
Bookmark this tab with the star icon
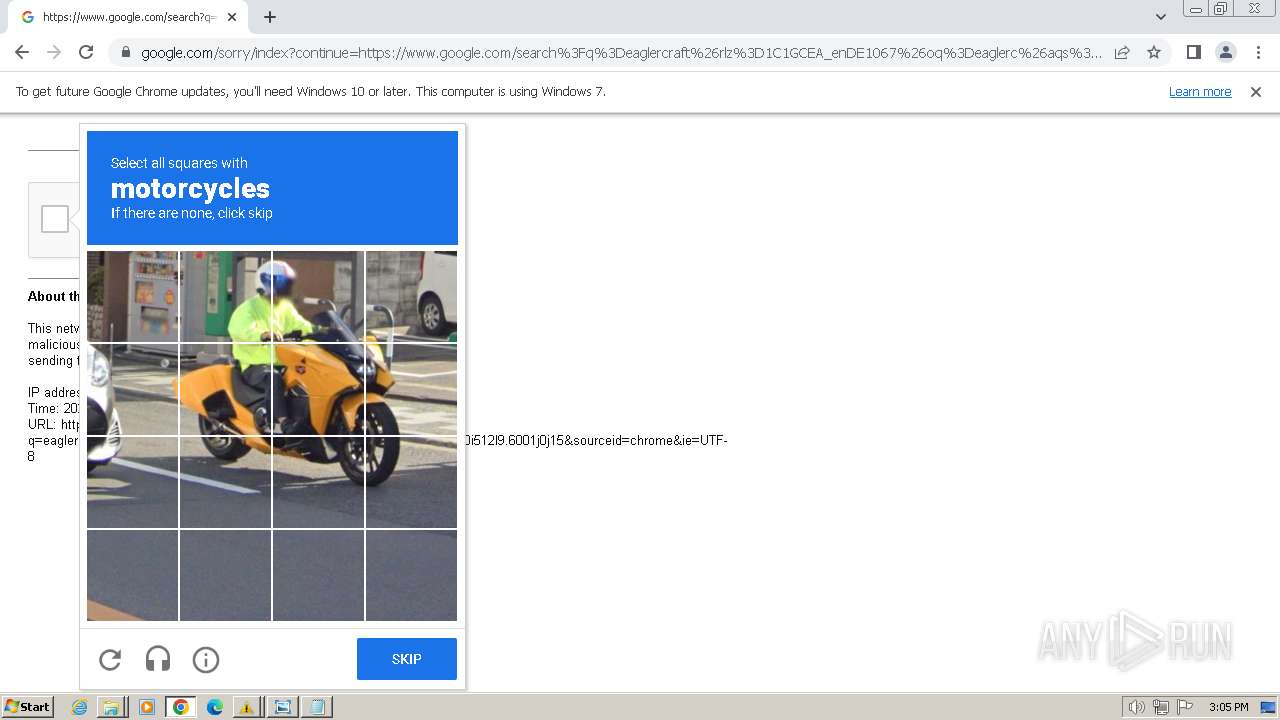point(1154,52)
